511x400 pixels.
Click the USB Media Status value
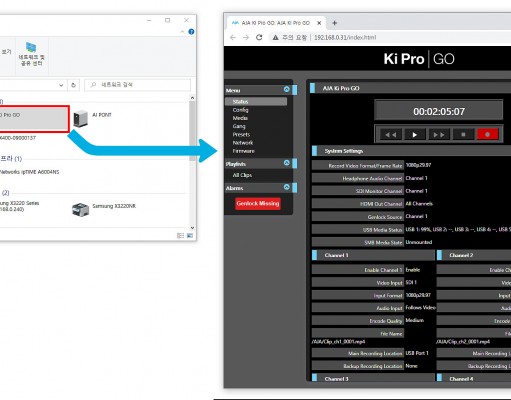[458, 229]
